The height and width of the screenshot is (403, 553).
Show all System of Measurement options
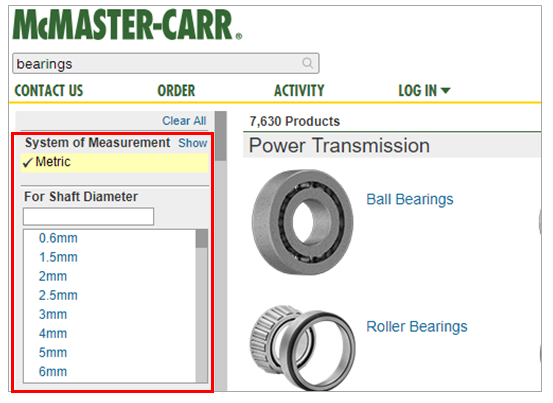tap(193, 143)
